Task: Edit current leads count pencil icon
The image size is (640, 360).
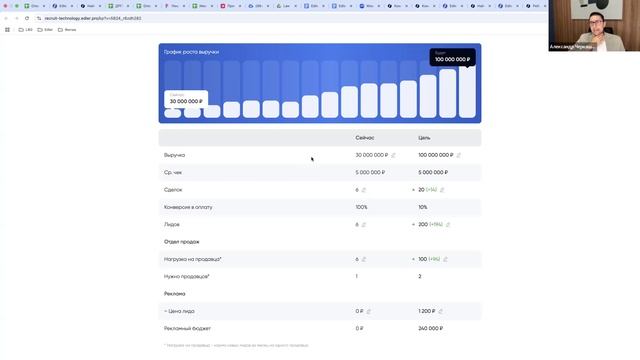Action: 364,224
